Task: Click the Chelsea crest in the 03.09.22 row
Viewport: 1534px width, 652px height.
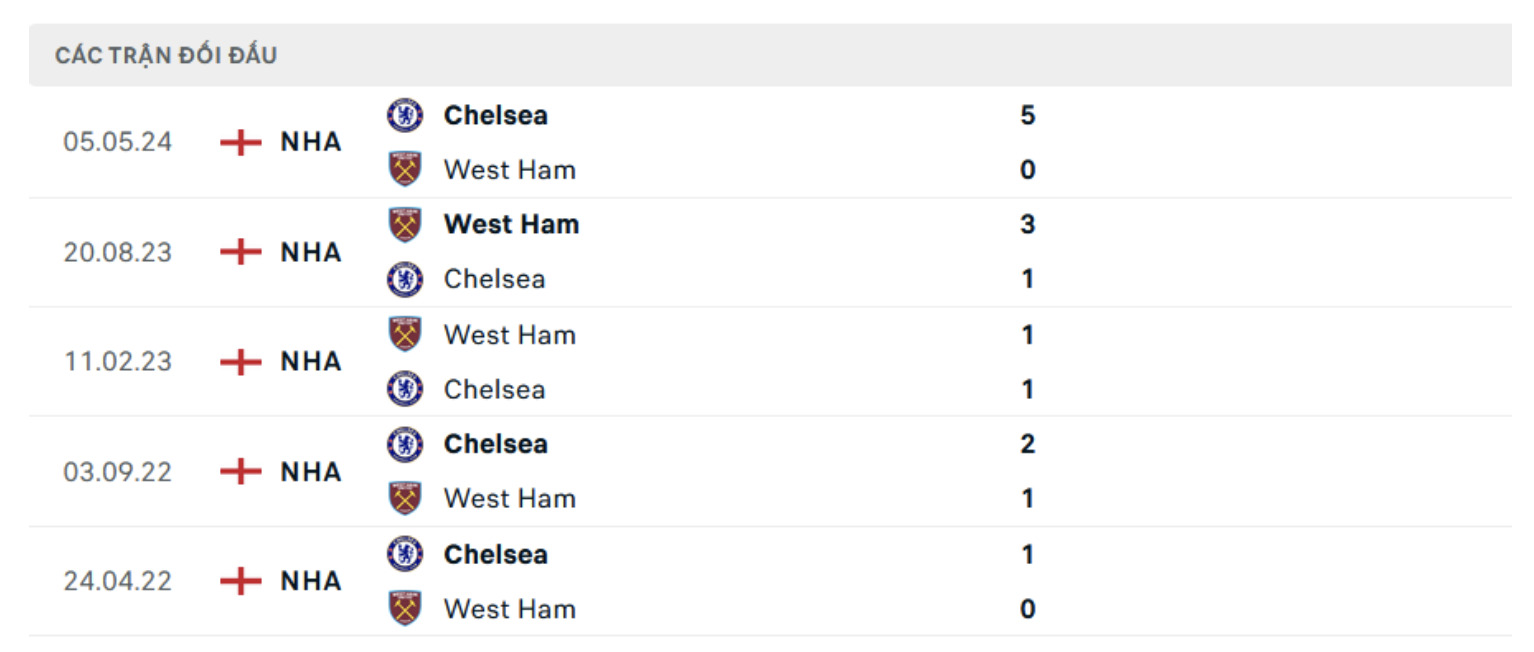Action: (406, 444)
